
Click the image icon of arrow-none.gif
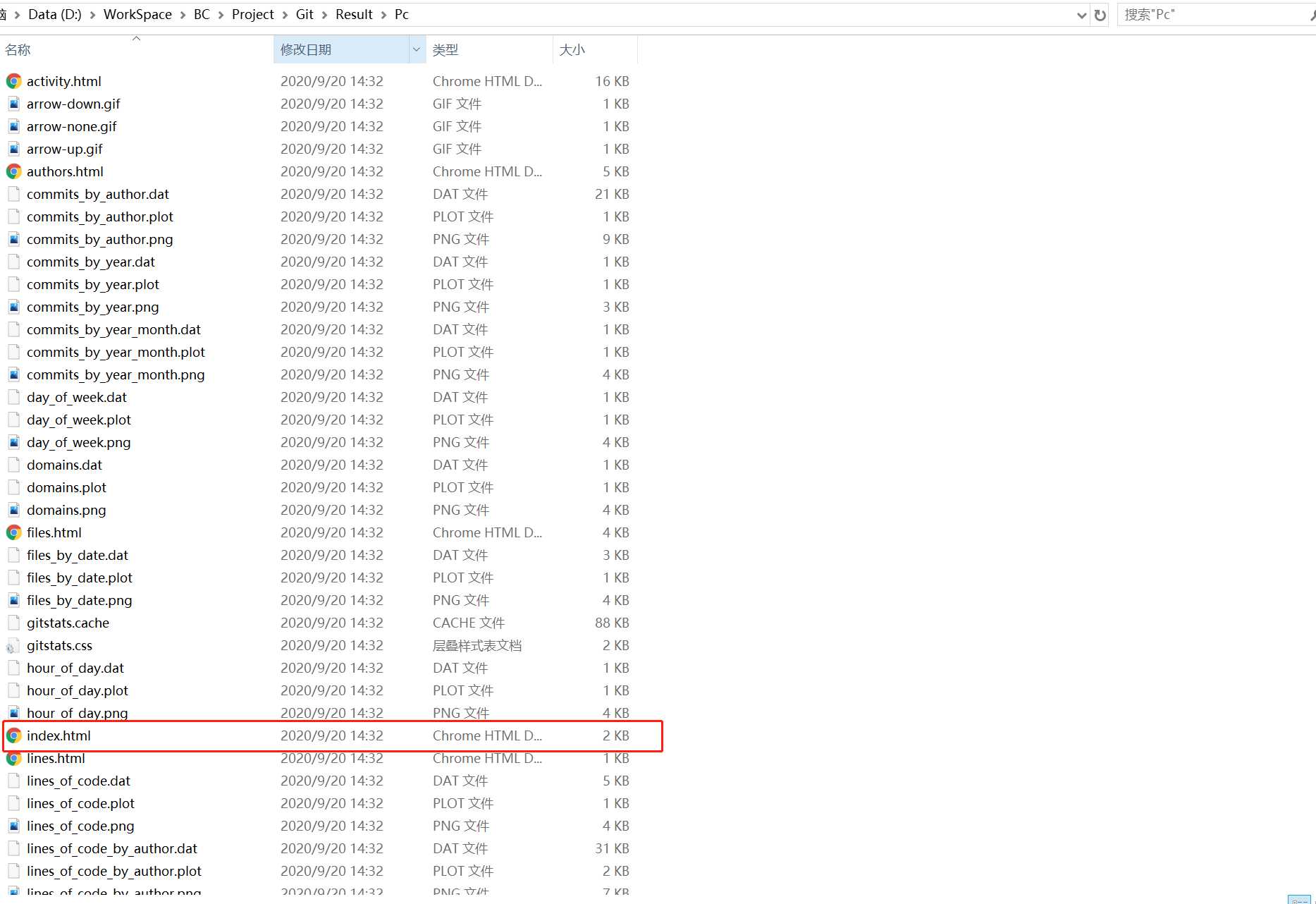13,126
